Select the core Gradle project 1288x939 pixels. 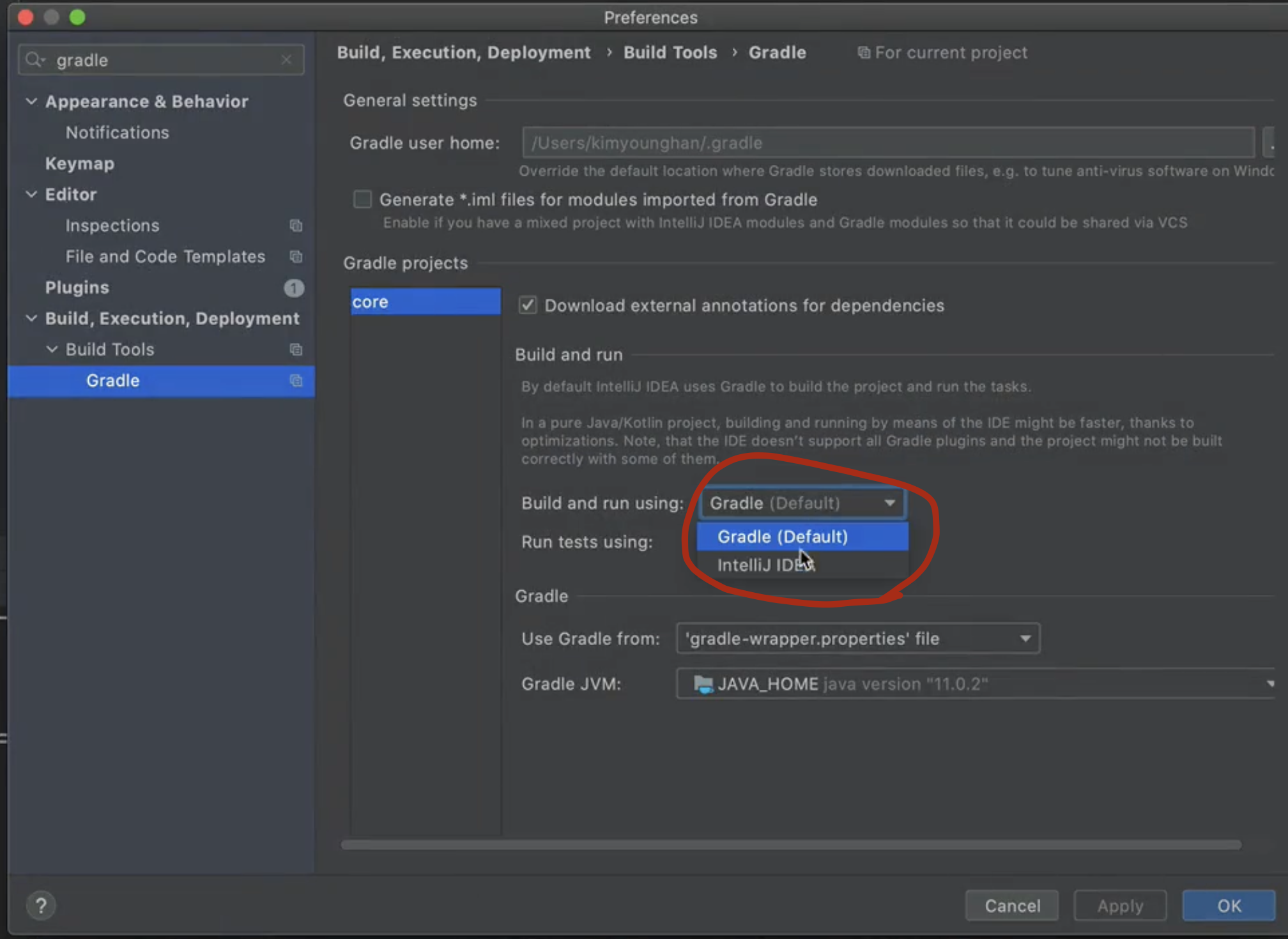click(425, 302)
